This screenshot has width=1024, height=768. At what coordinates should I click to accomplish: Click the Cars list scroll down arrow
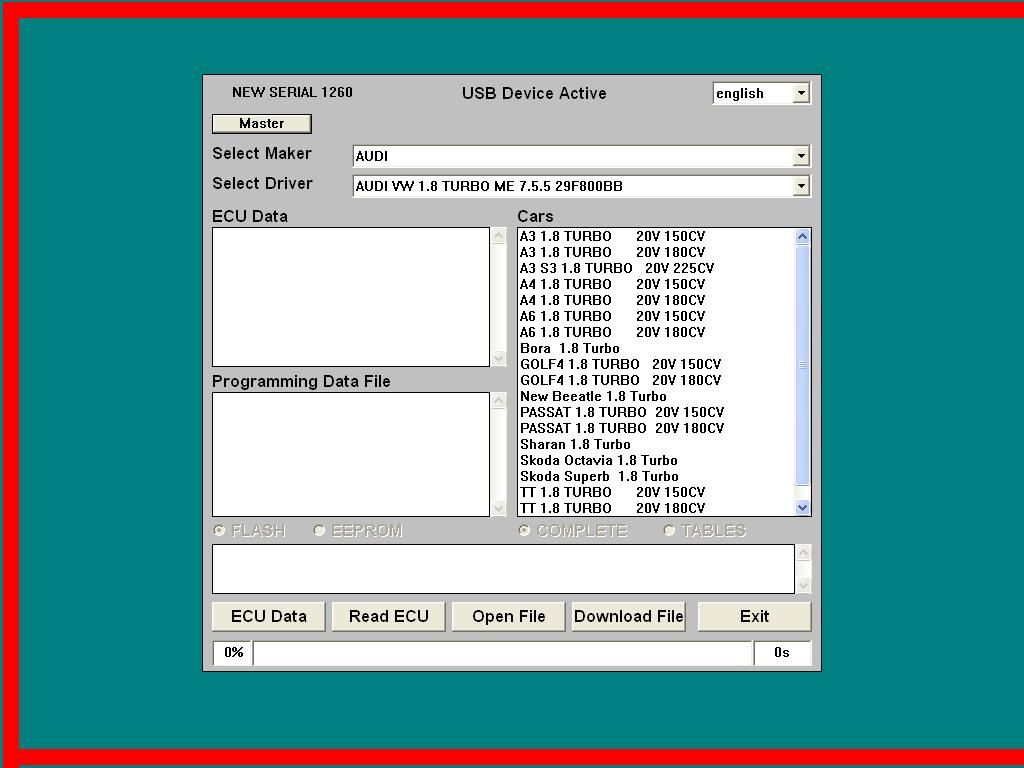tap(803, 507)
